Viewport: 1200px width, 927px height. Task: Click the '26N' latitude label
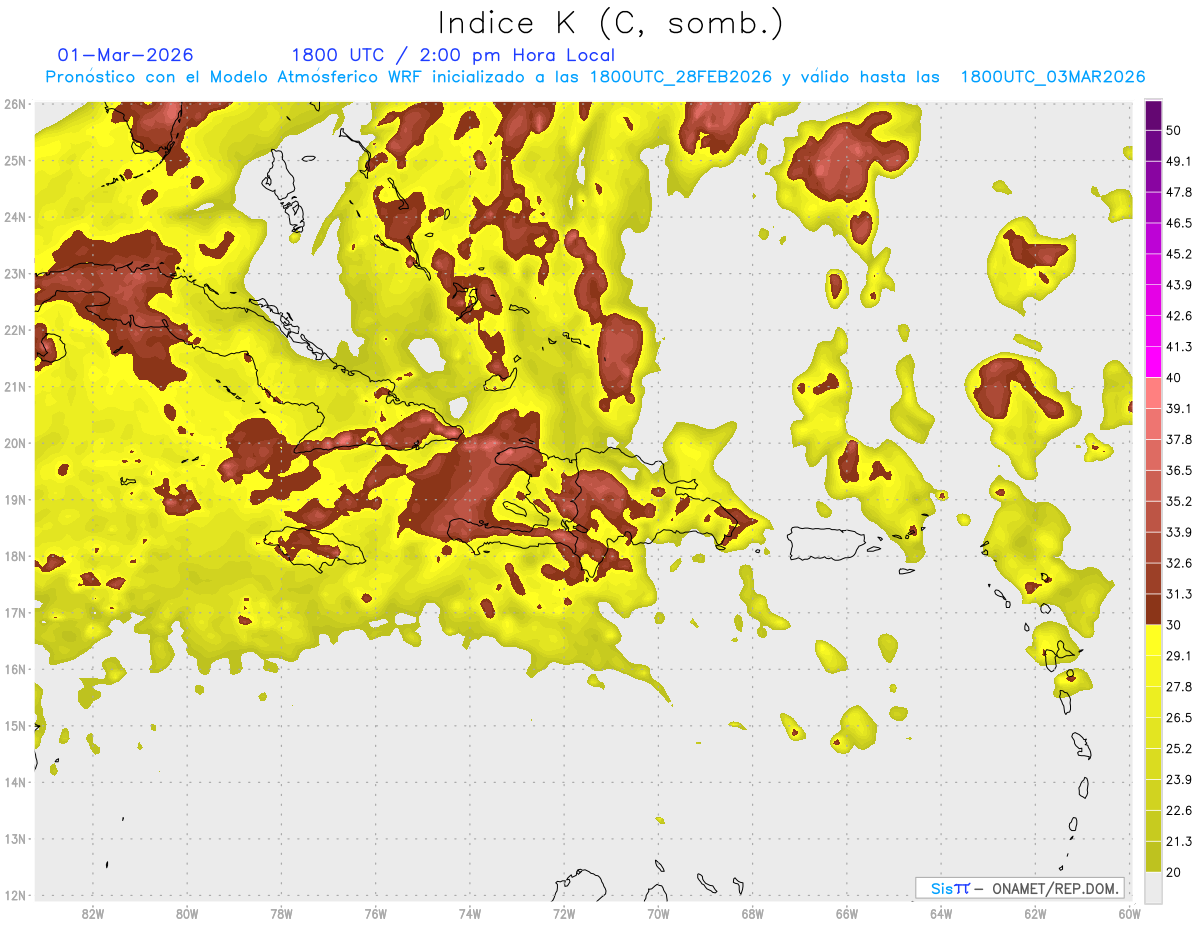point(15,104)
